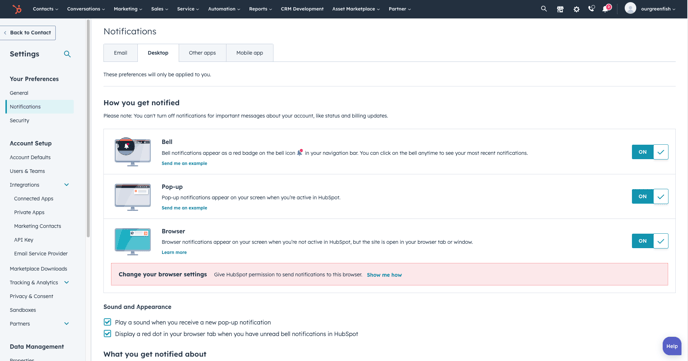Select the Desktop tab
The height and width of the screenshot is (361, 688).
158,53
